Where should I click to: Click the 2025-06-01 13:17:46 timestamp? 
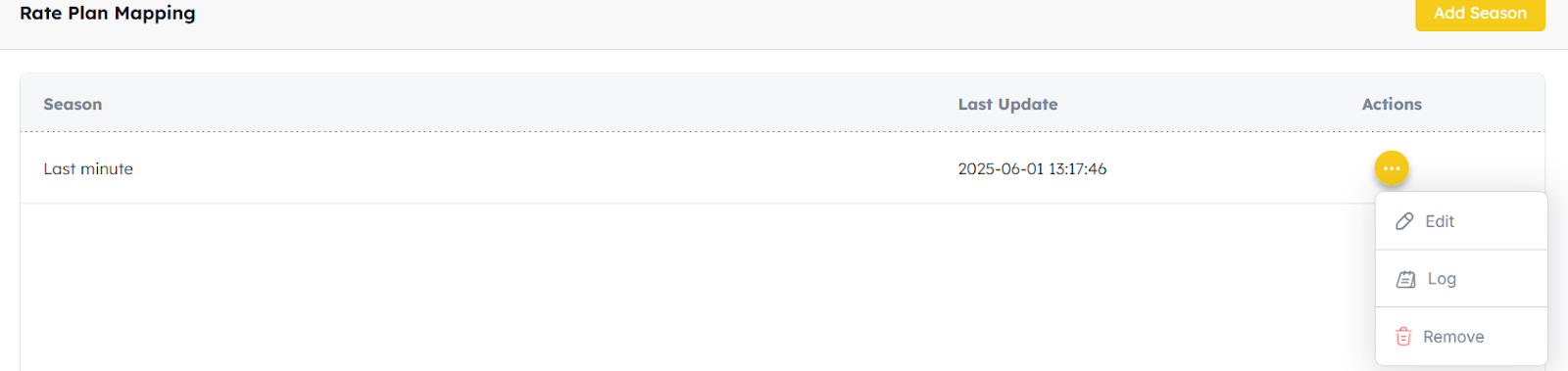(1032, 168)
